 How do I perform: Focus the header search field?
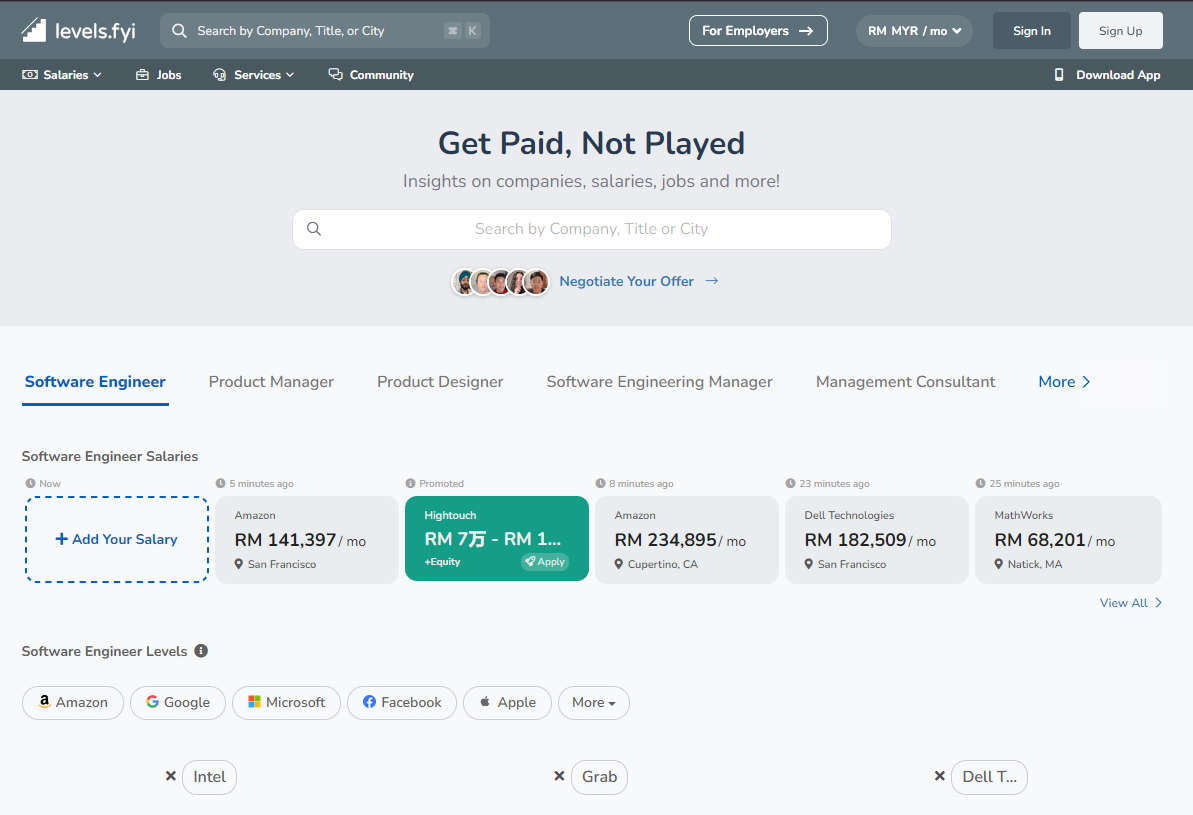(325, 30)
